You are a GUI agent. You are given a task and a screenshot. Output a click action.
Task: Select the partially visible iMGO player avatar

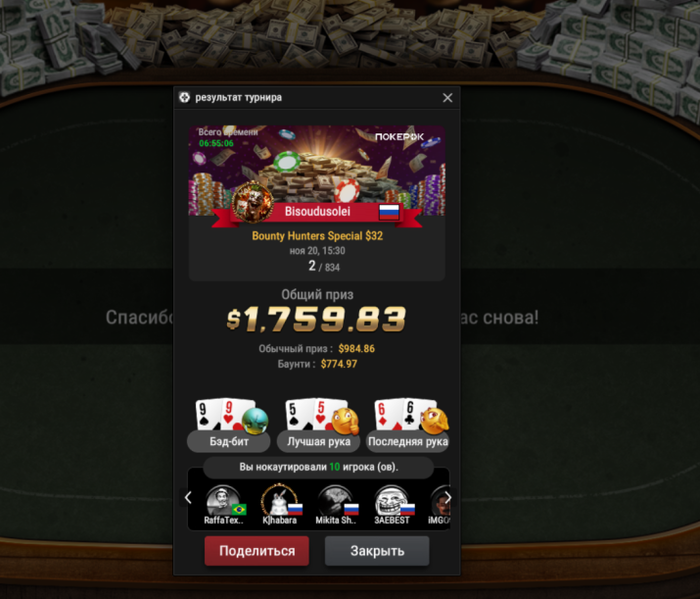click(x=441, y=501)
